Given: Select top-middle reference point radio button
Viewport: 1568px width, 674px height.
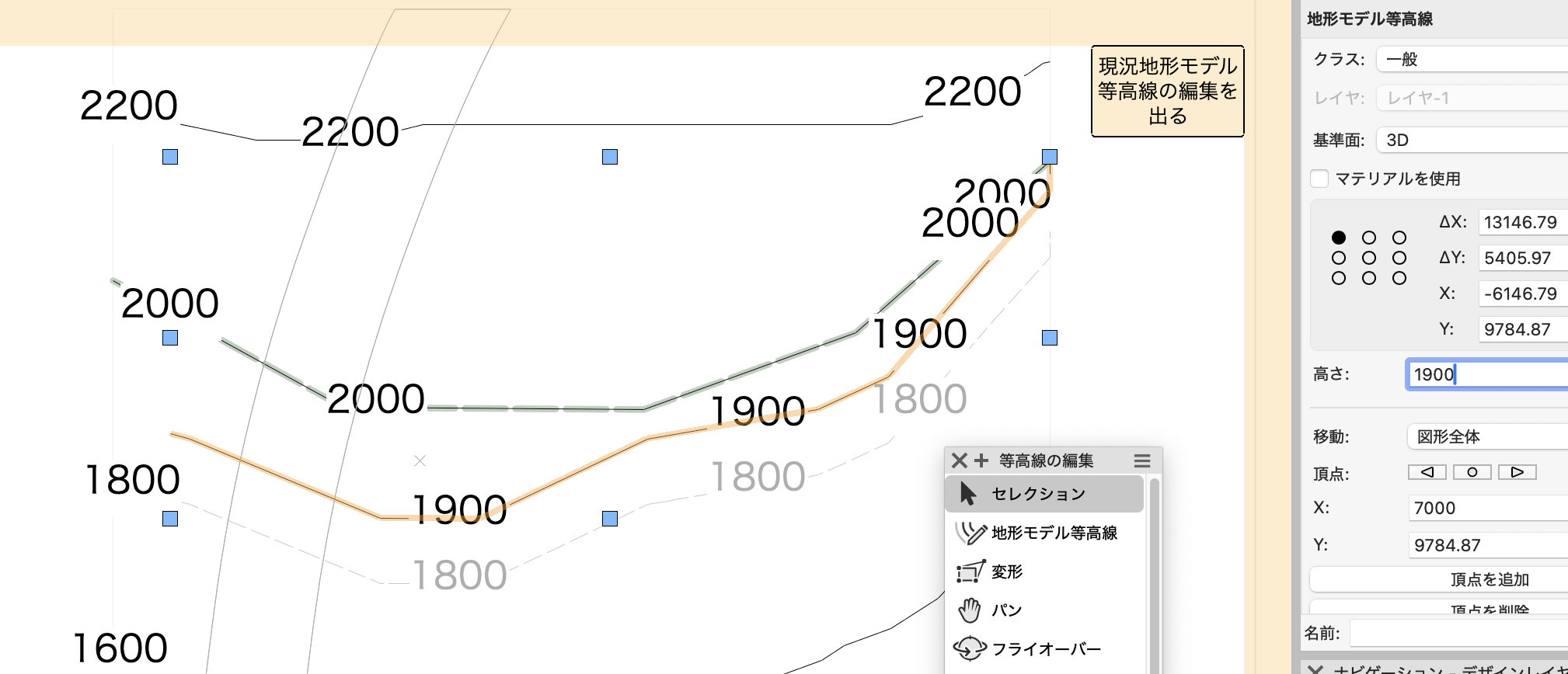Looking at the screenshot, I should pyautogui.click(x=1369, y=238).
